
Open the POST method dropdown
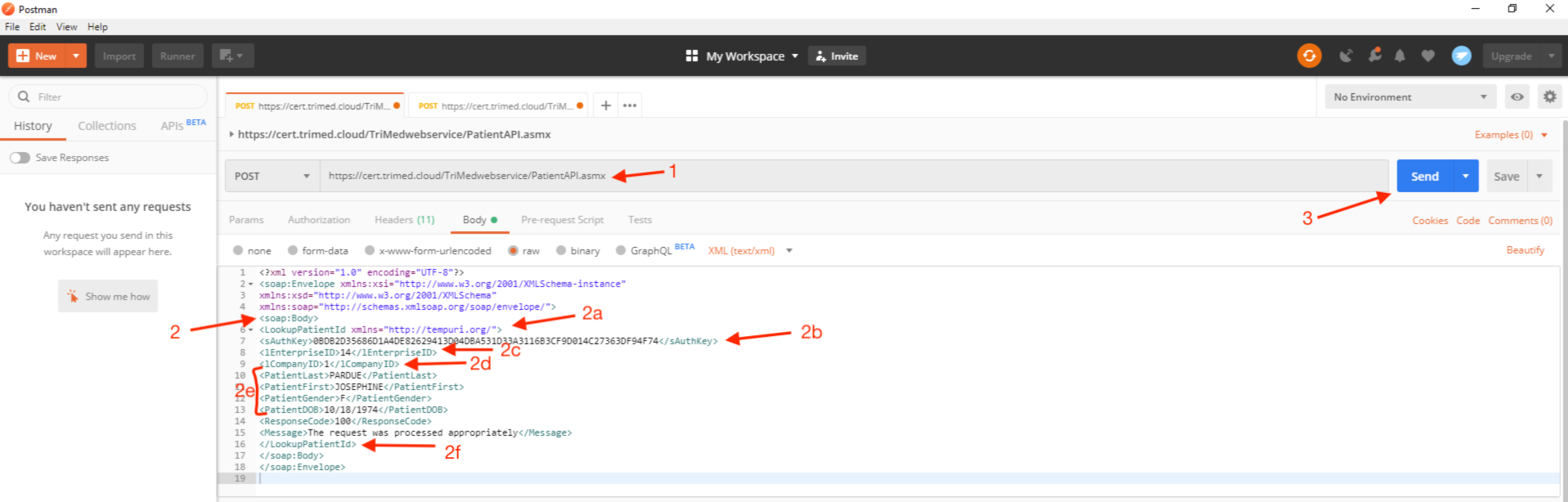(x=272, y=176)
